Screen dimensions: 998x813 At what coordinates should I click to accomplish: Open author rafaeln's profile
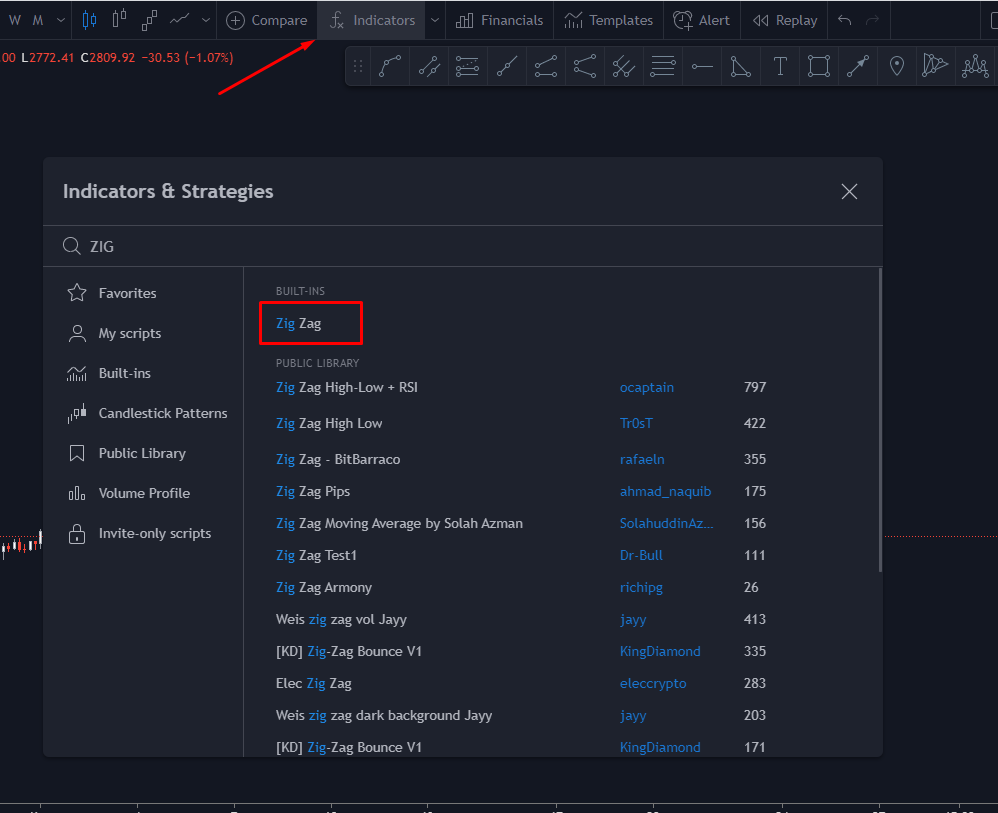pyautogui.click(x=642, y=459)
